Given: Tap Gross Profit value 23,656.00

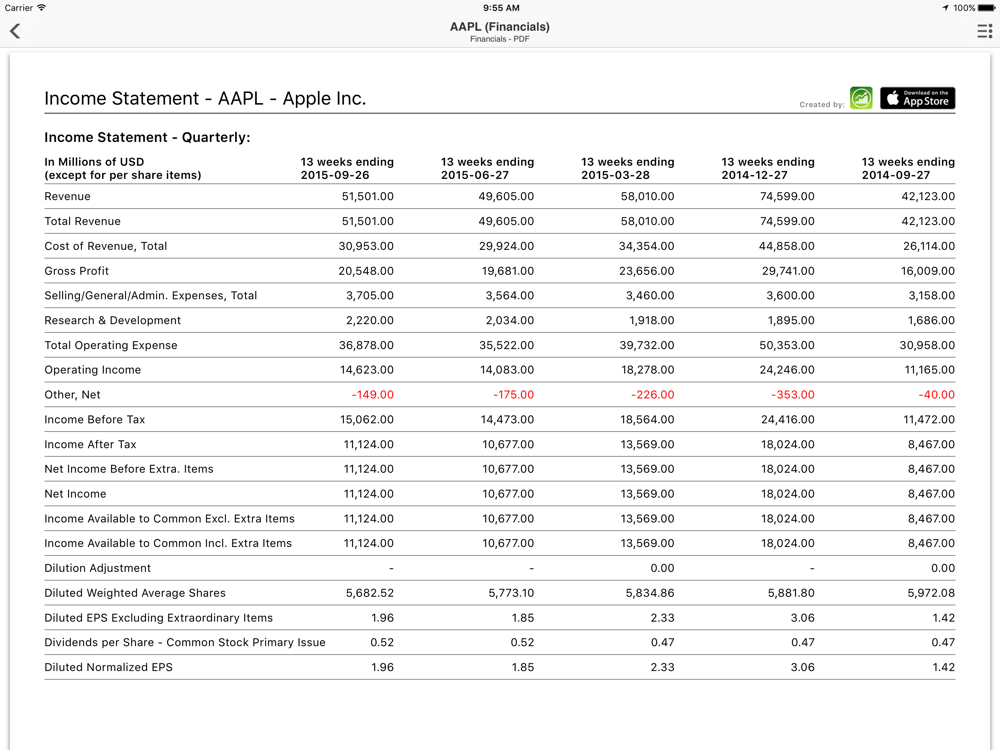Looking at the screenshot, I should [647, 271].
